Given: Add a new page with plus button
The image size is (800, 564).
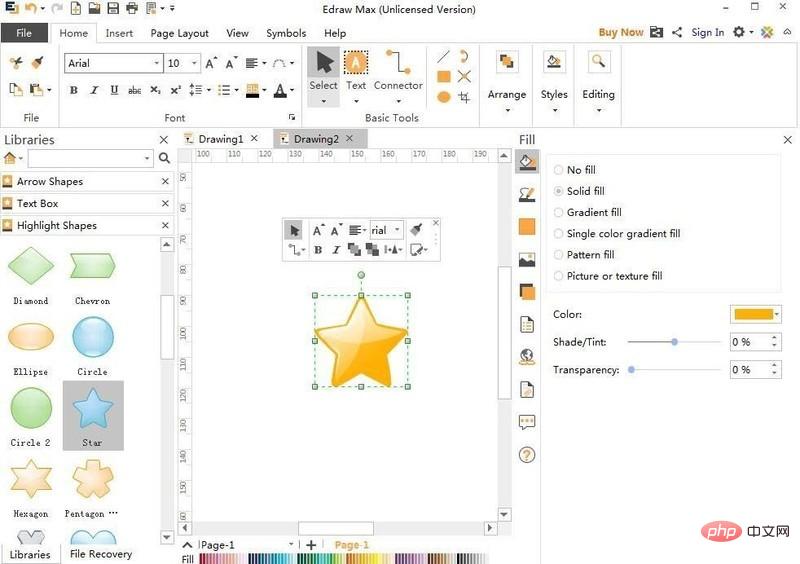Looking at the screenshot, I should (x=311, y=545).
